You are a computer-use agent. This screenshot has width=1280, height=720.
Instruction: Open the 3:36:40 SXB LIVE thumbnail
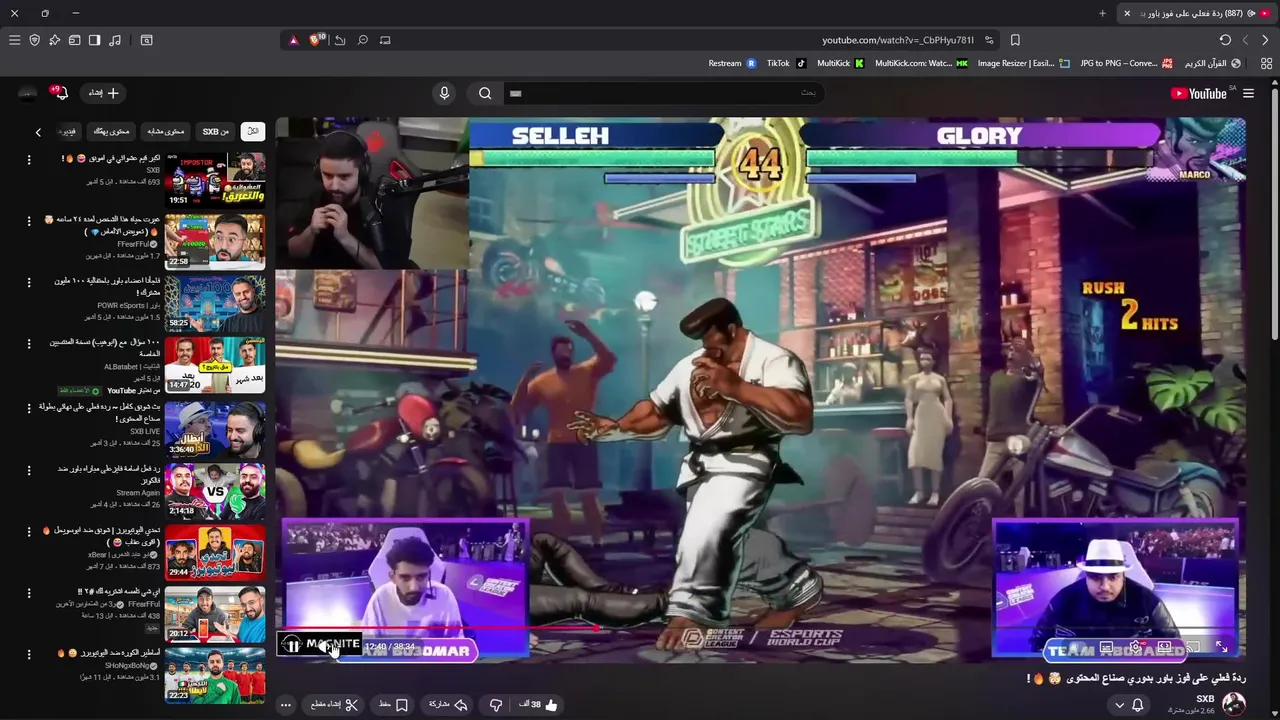[215, 430]
